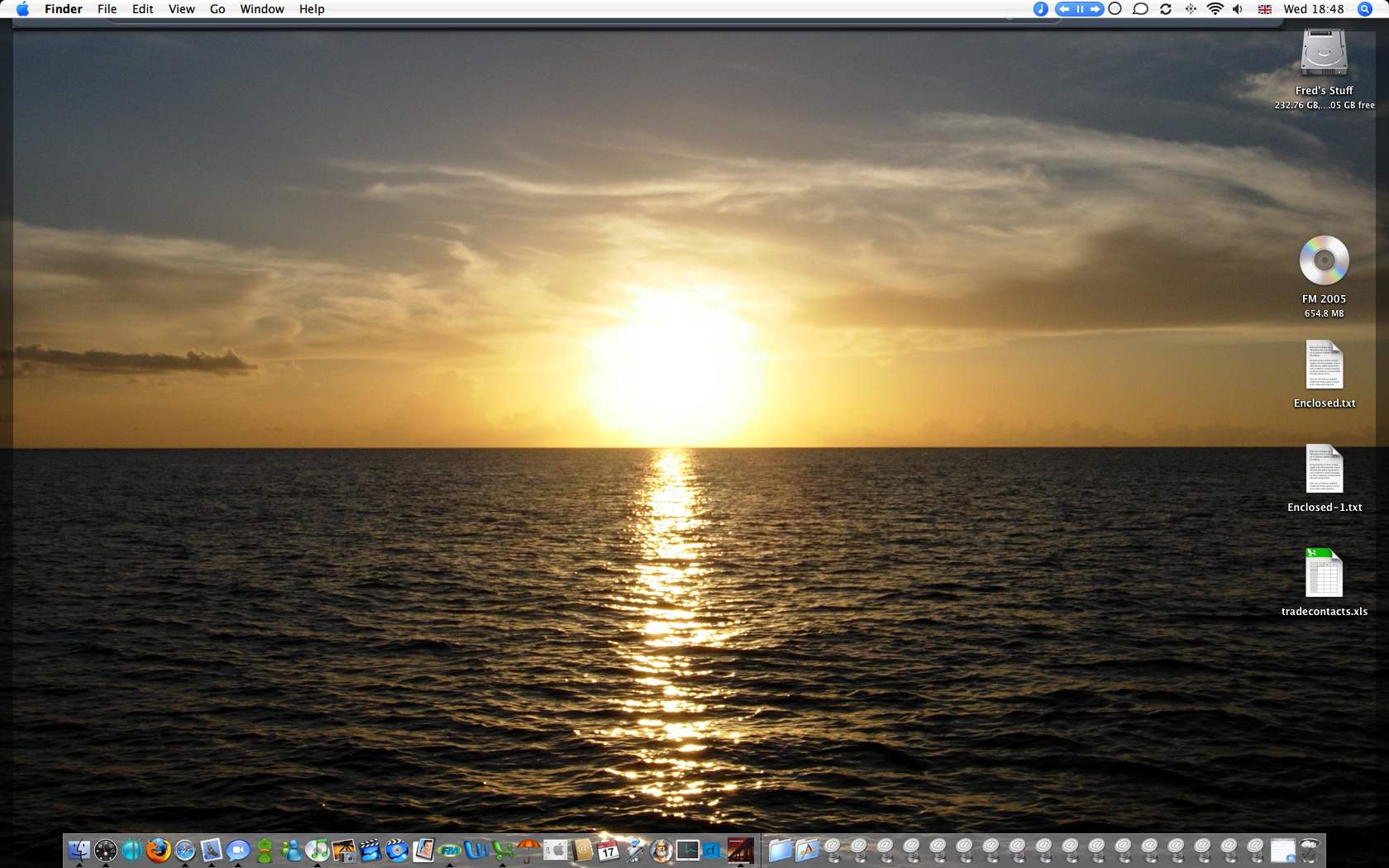Launch Dashboard from the Dock

tap(106, 850)
